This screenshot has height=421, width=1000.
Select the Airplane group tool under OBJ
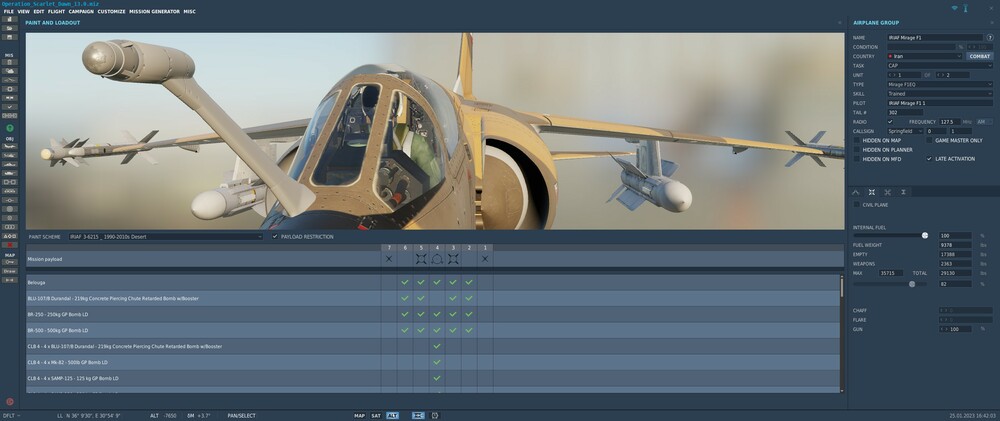coord(10,147)
